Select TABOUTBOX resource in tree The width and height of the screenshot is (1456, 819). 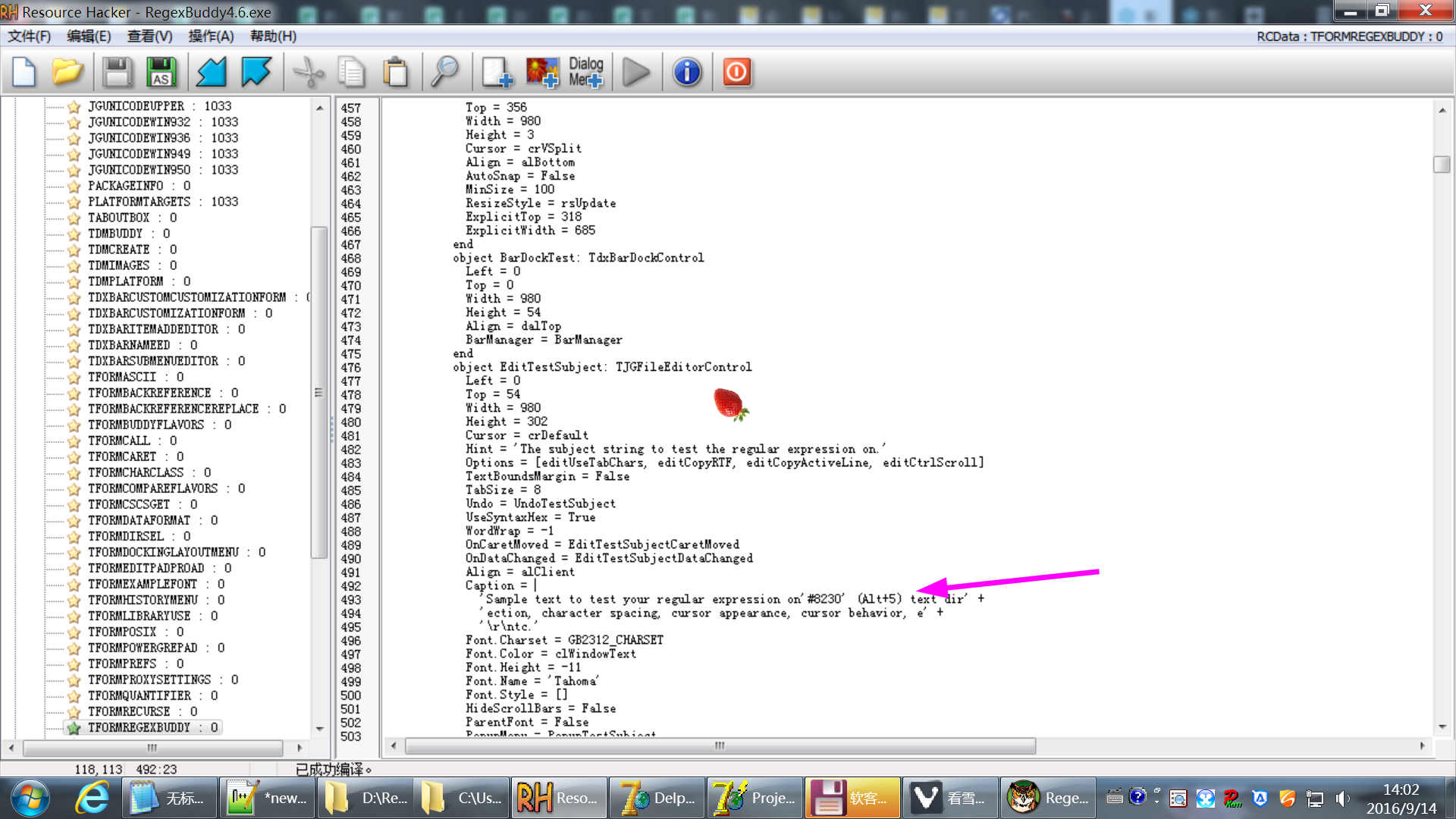point(118,218)
